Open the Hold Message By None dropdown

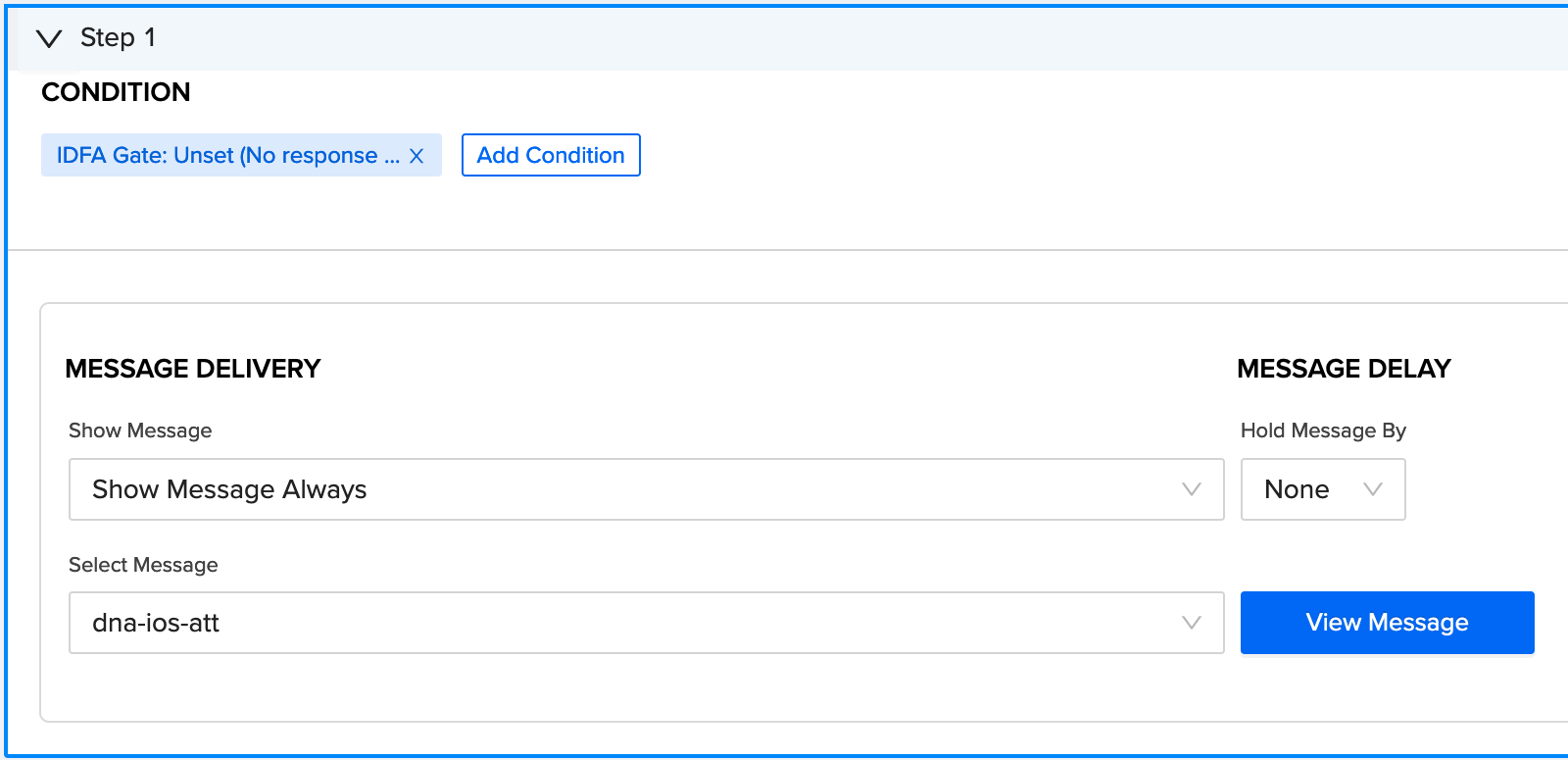[x=1323, y=489]
